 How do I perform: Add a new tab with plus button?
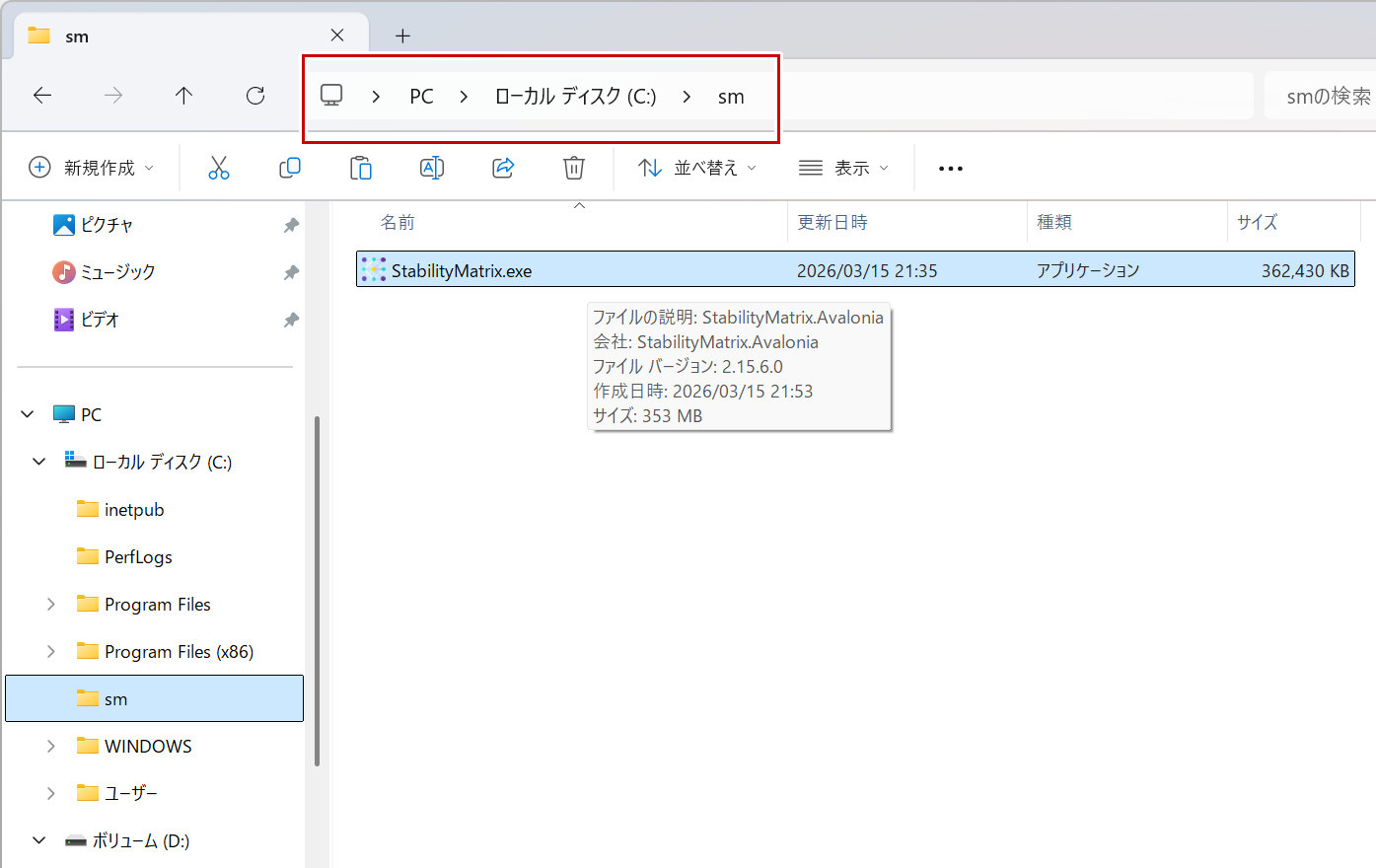[x=402, y=36]
